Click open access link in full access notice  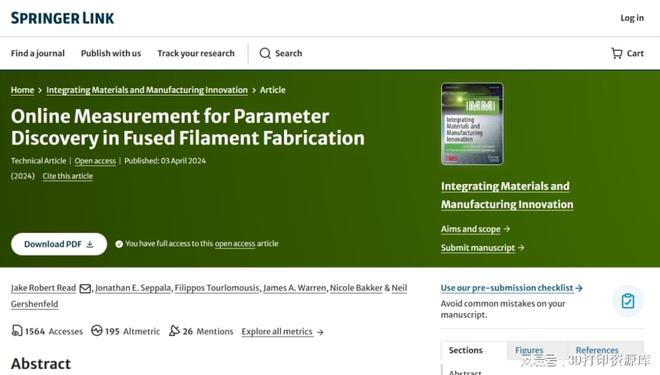pyautogui.click(x=235, y=244)
